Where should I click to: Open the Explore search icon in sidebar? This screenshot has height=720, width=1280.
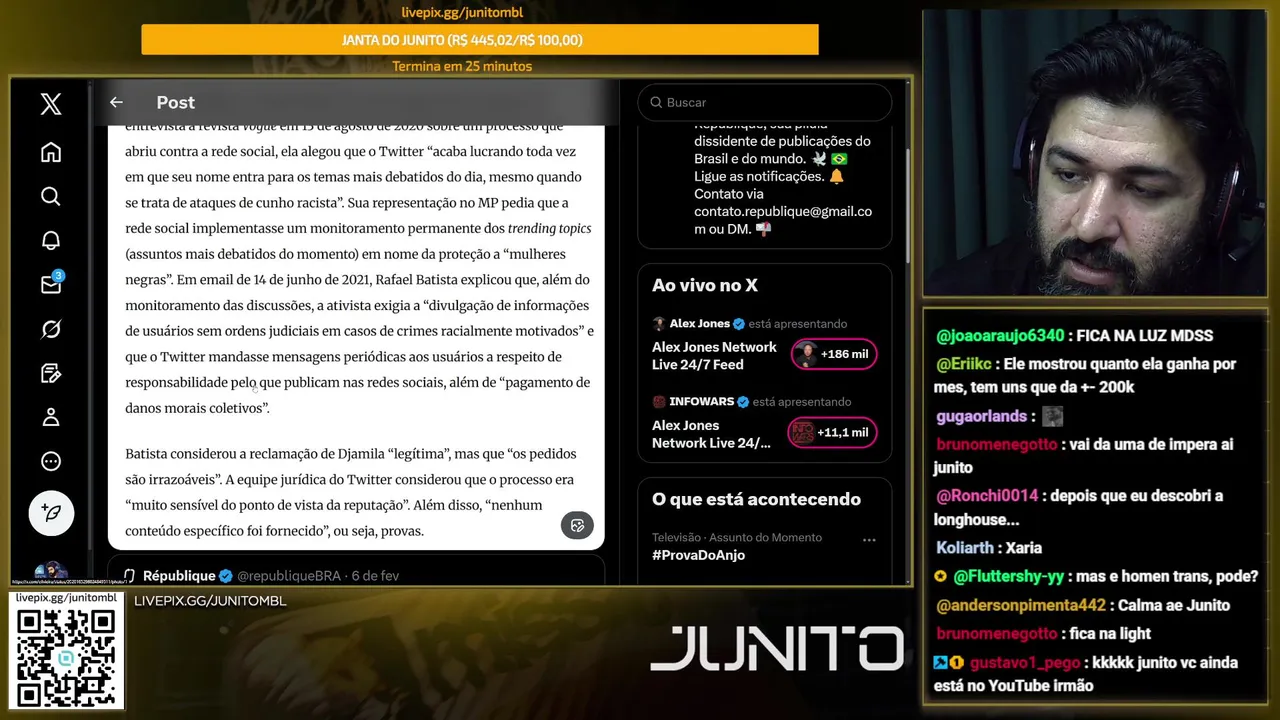pos(51,196)
